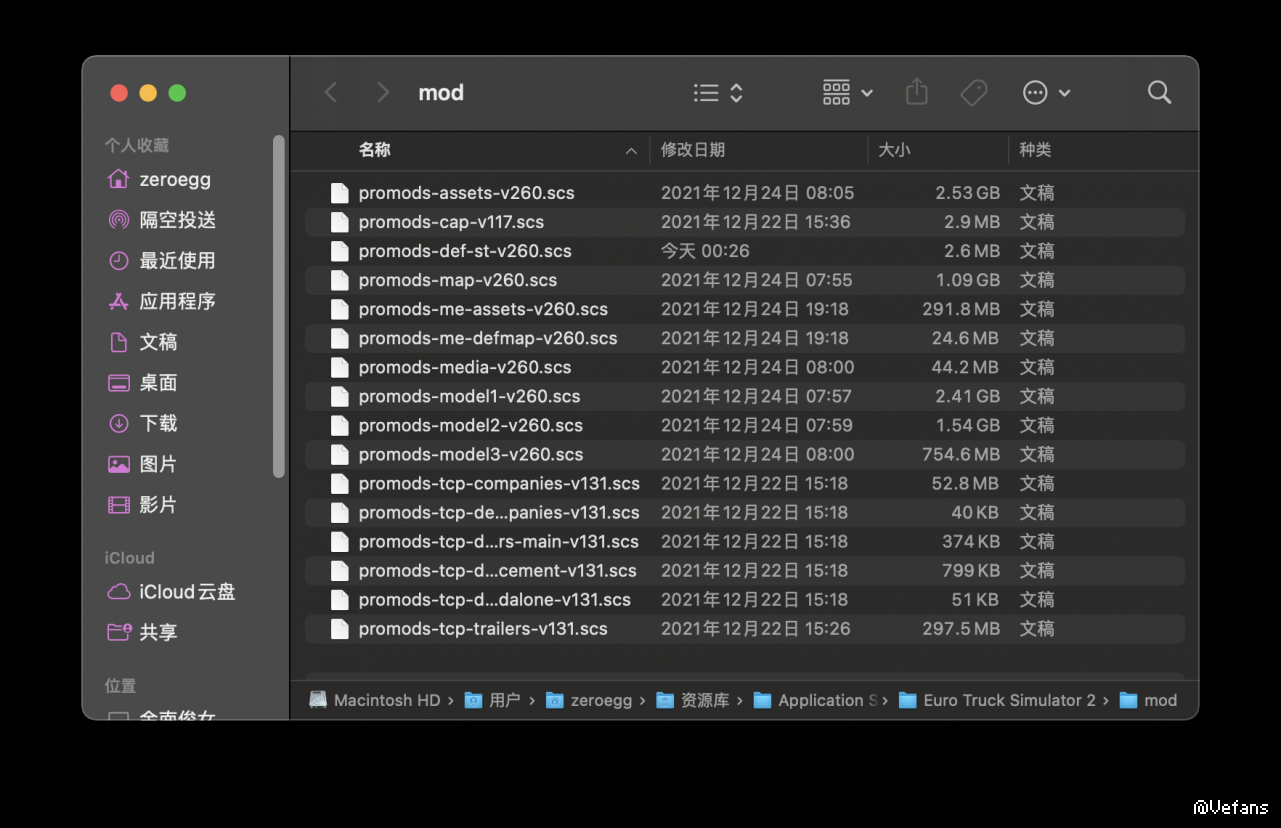Open the list view switcher control
This screenshot has width=1281, height=828.
tap(719, 93)
